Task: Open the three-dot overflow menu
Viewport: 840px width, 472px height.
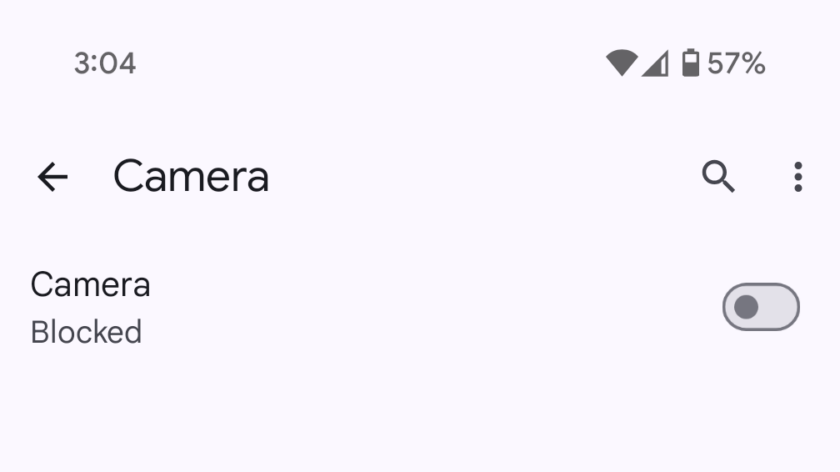Action: pos(797,177)
